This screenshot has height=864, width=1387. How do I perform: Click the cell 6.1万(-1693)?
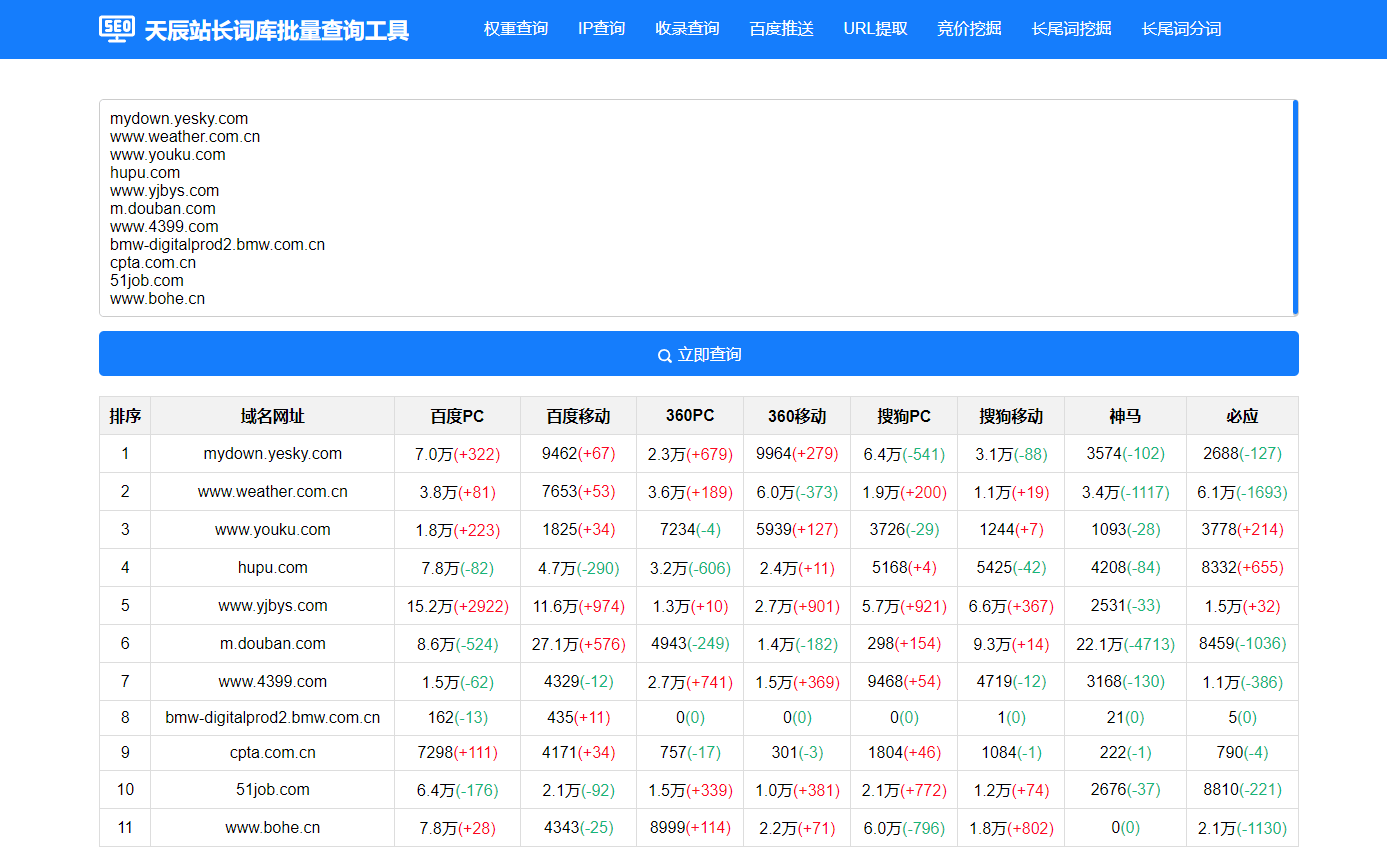click(1242, 492)
